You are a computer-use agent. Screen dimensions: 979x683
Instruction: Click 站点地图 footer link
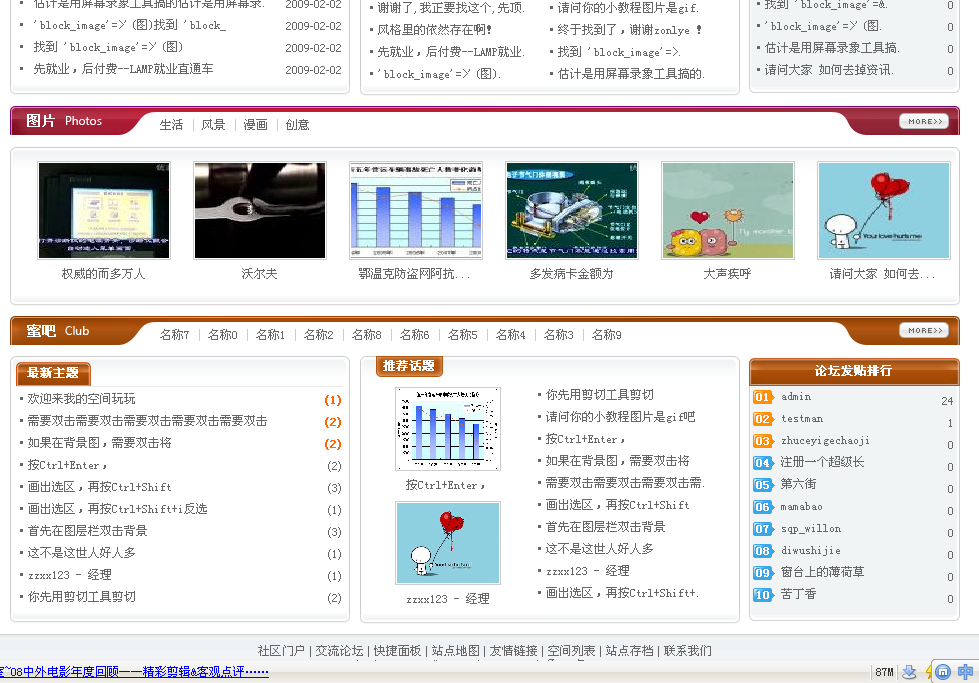455,651
